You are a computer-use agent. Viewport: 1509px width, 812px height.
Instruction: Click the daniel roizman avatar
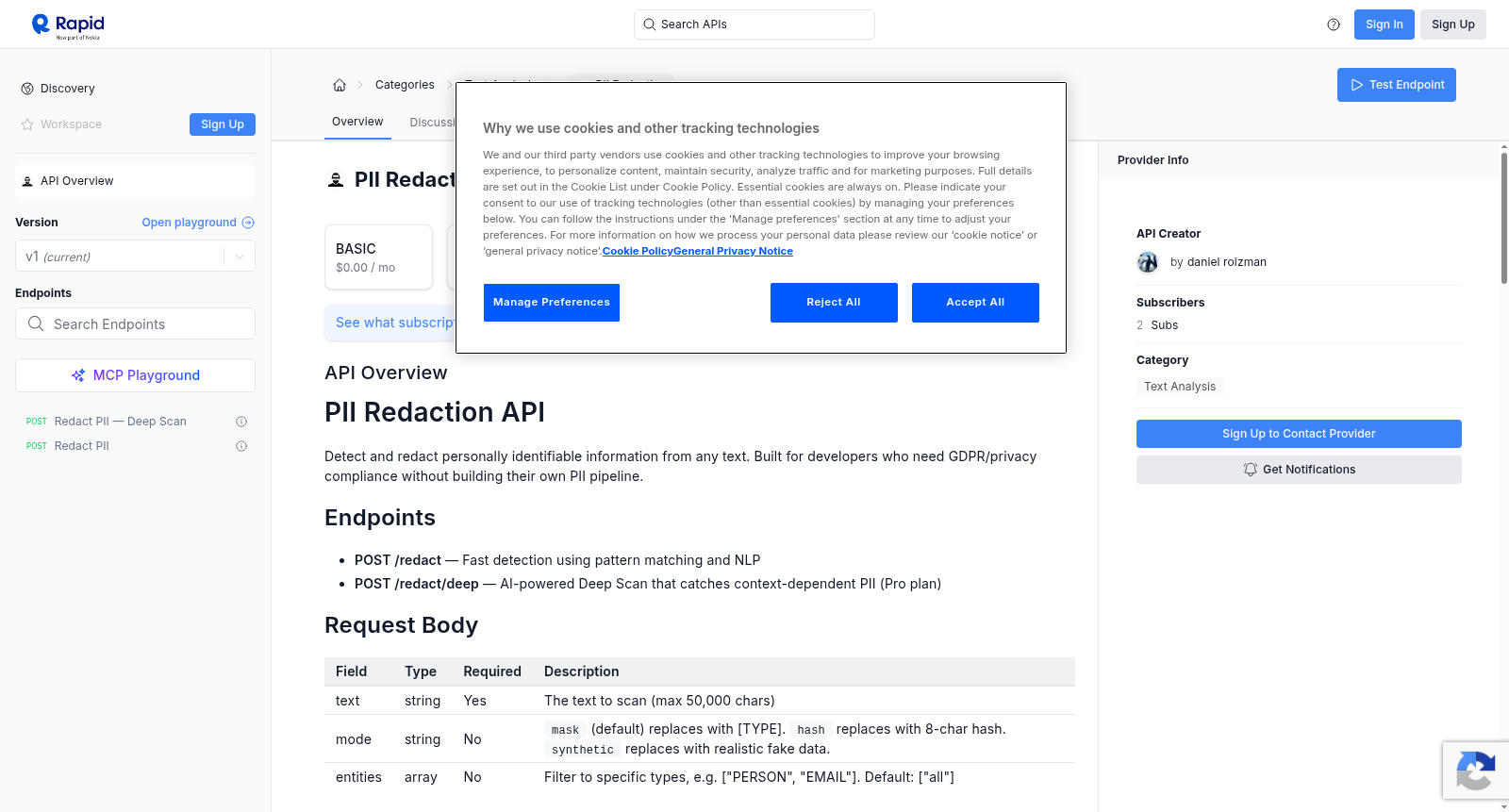tap(1148, 262)
